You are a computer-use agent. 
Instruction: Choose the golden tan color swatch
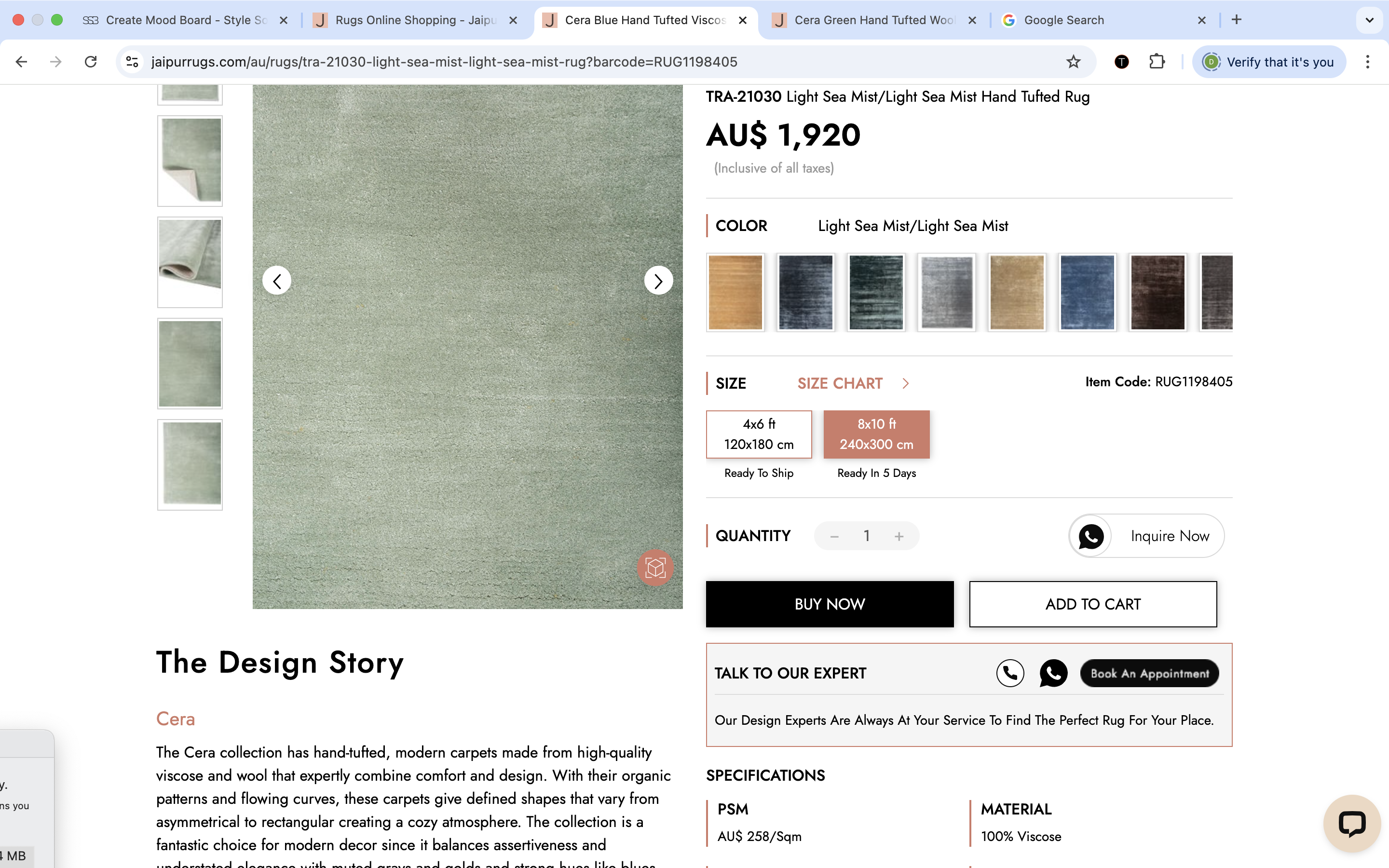click(735, 292)
